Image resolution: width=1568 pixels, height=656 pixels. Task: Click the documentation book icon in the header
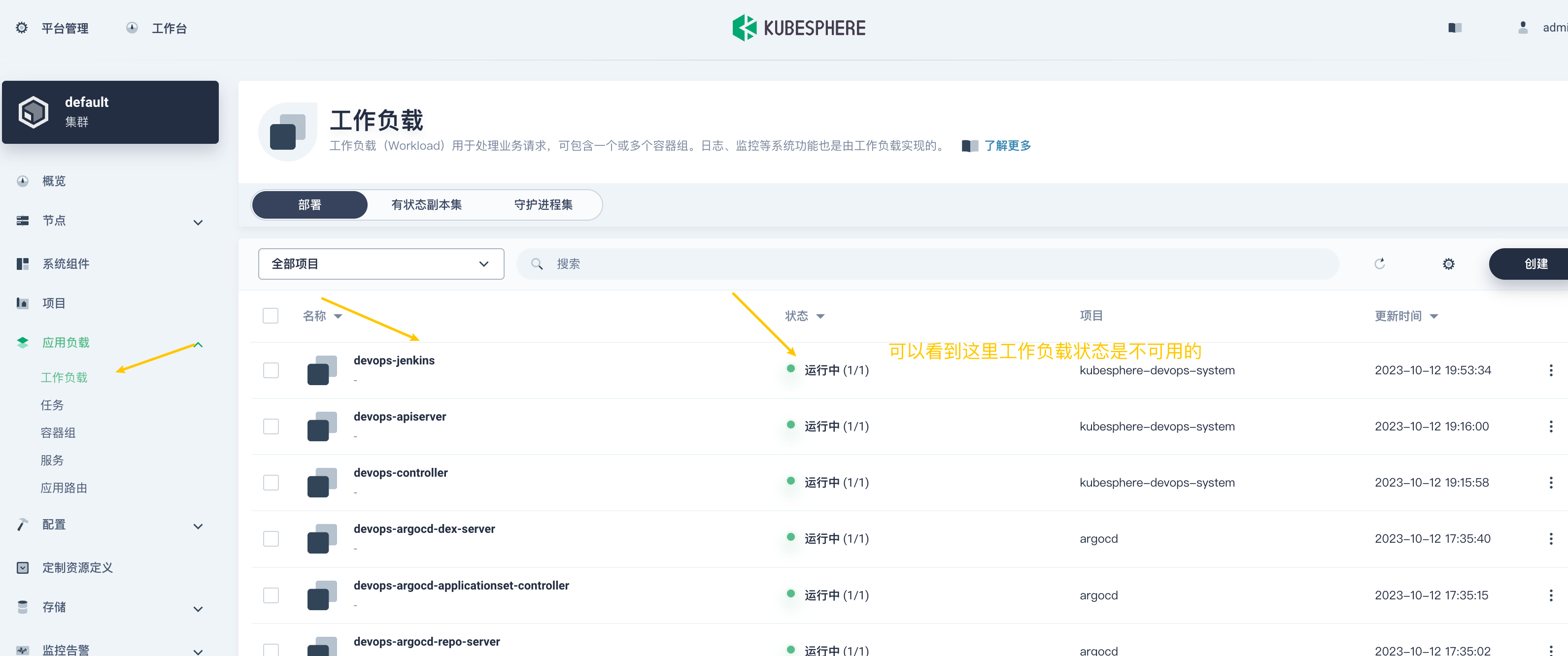click(1454, 28)
